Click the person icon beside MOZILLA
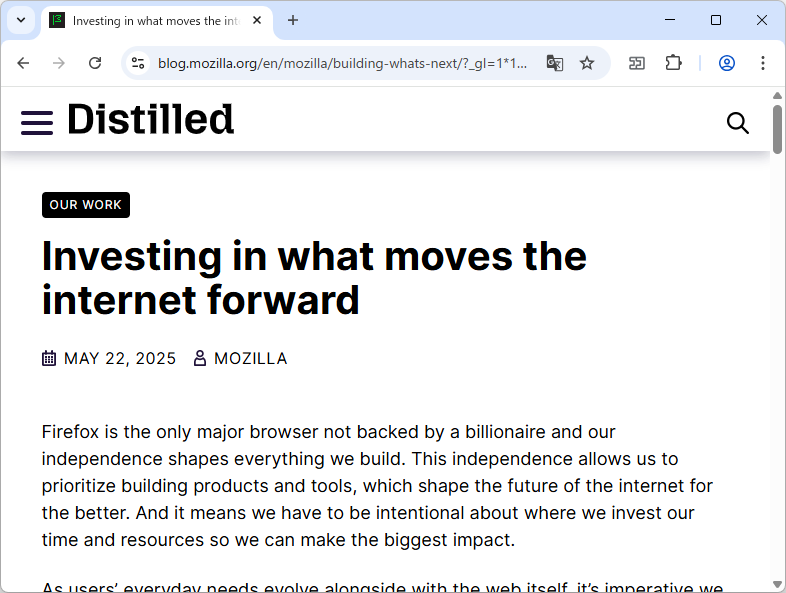 click(x=200, y=358)
